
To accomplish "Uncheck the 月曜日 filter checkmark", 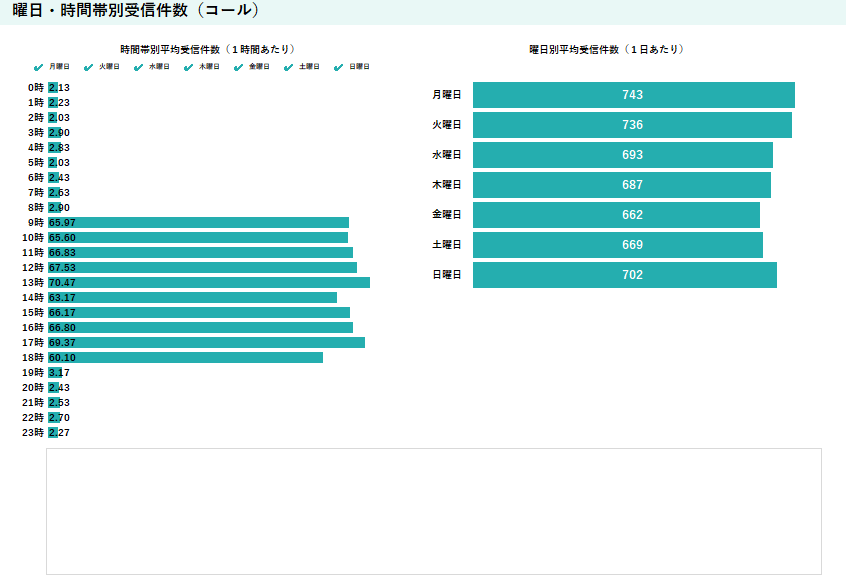I will [39, 67].
